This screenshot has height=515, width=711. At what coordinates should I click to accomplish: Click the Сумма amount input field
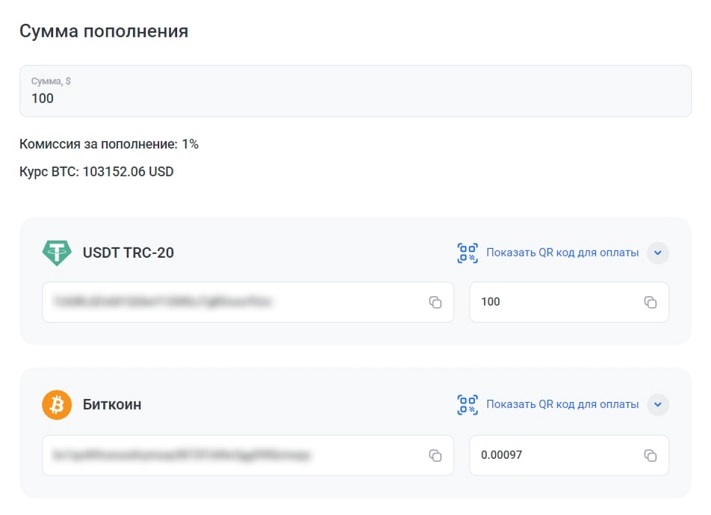point(355,92)
